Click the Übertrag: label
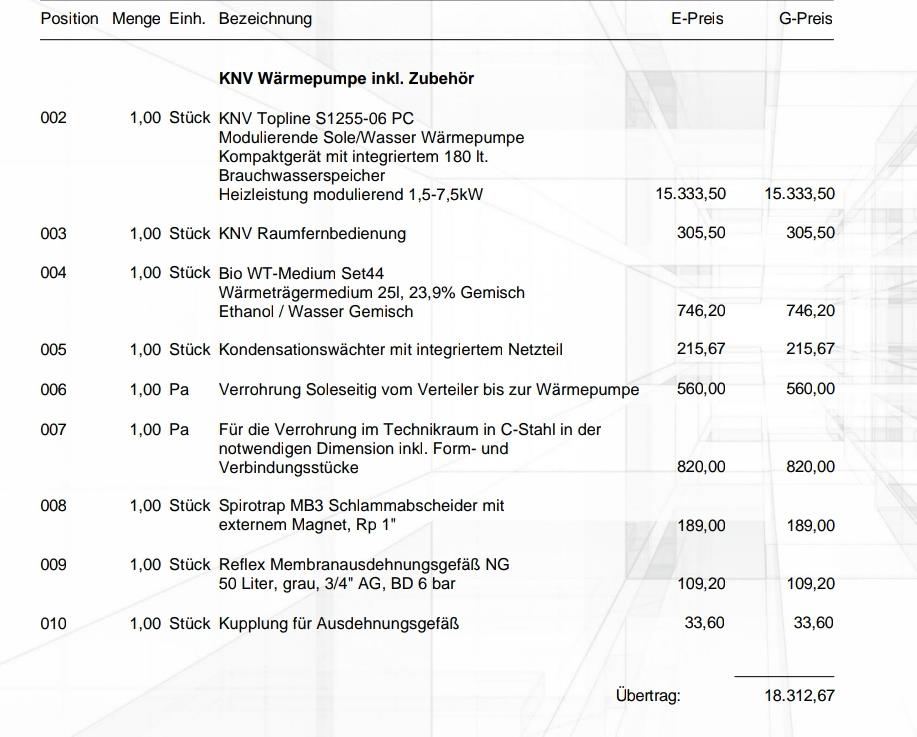Image resolution: width=917 pixels, height=737 pixels. pos(648,696)
